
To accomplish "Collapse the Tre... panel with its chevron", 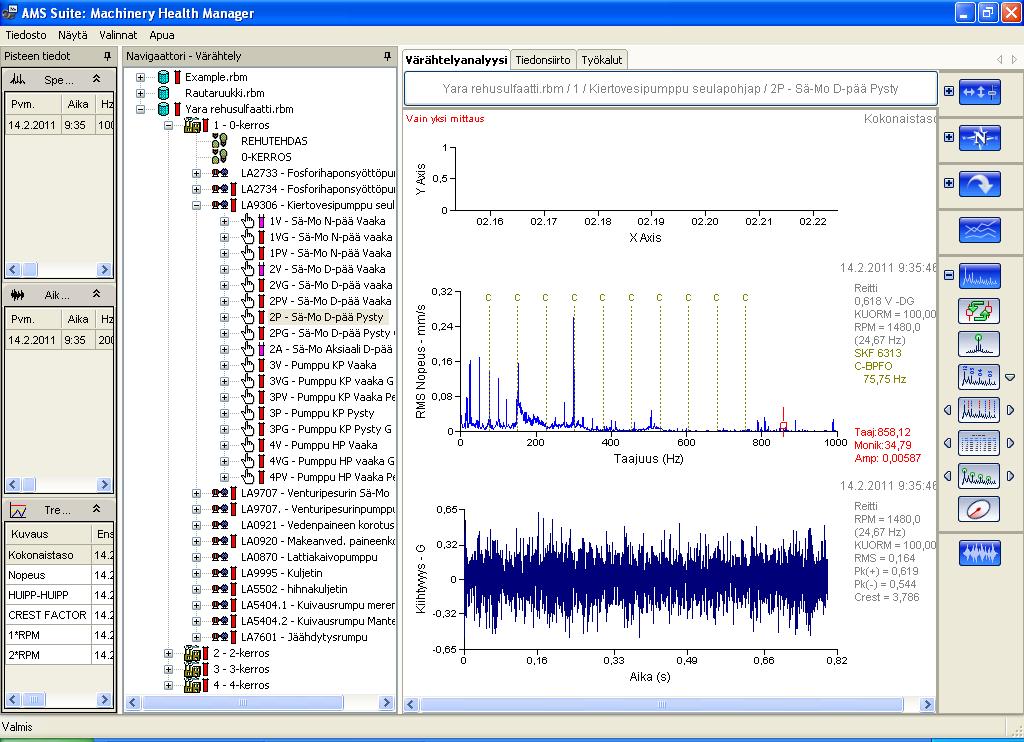I will (x=97, y=509).
